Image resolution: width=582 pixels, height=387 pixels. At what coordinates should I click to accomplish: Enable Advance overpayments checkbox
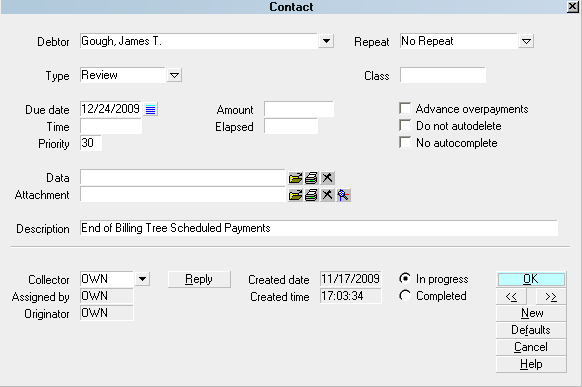405,108
